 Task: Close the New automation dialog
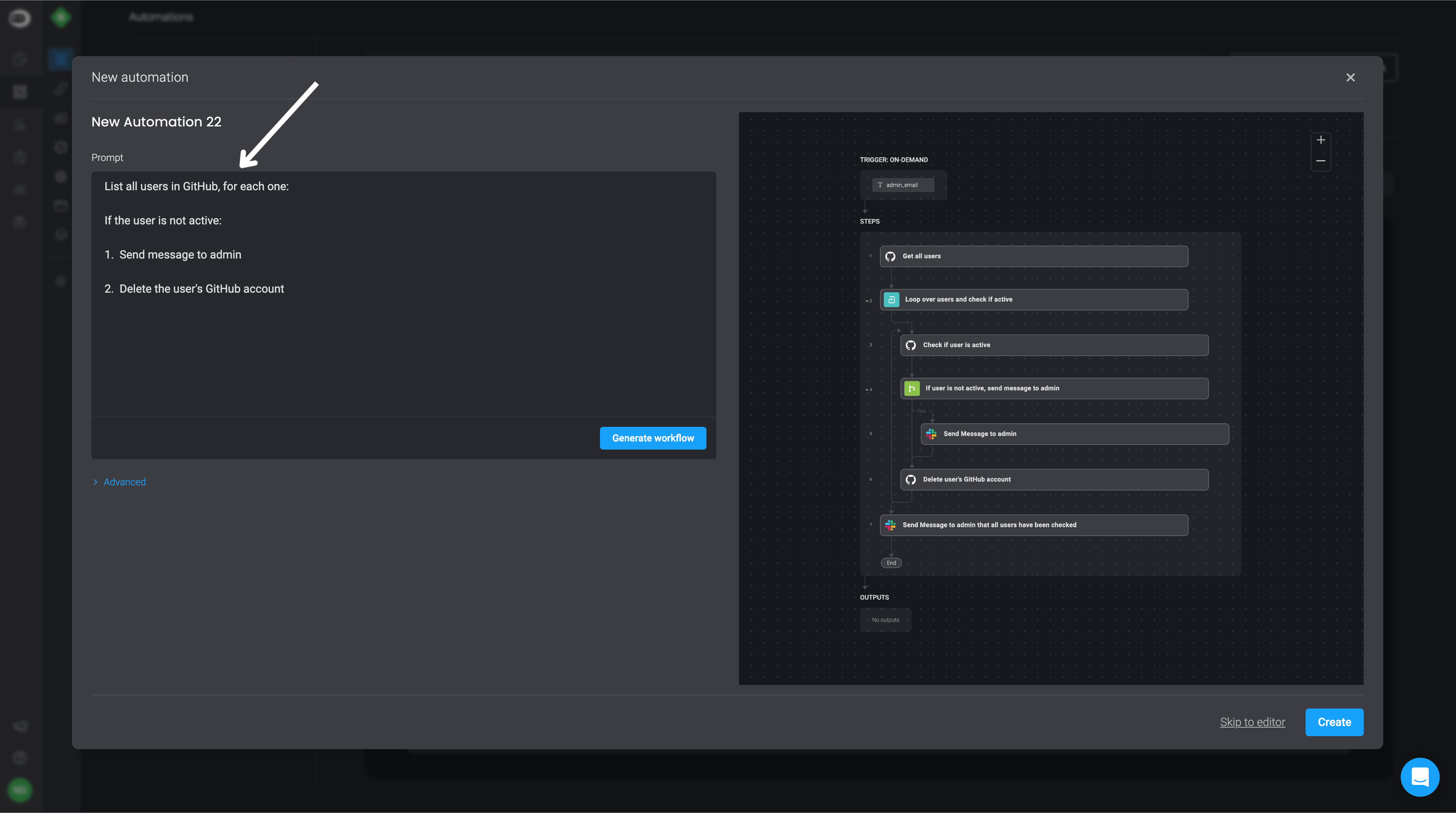[x=1350, y=78]
